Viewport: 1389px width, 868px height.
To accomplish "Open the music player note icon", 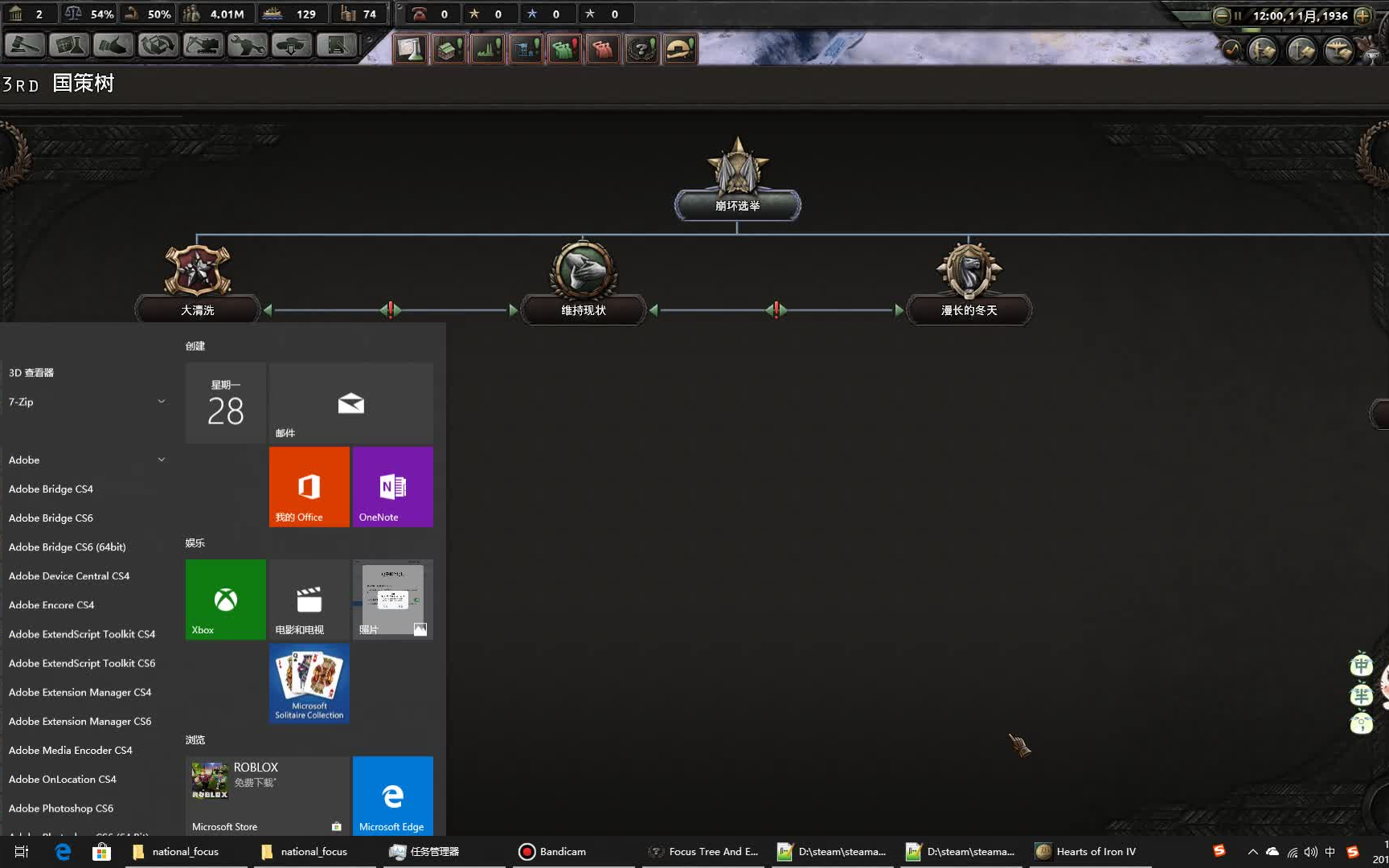I will [1232, 50].
